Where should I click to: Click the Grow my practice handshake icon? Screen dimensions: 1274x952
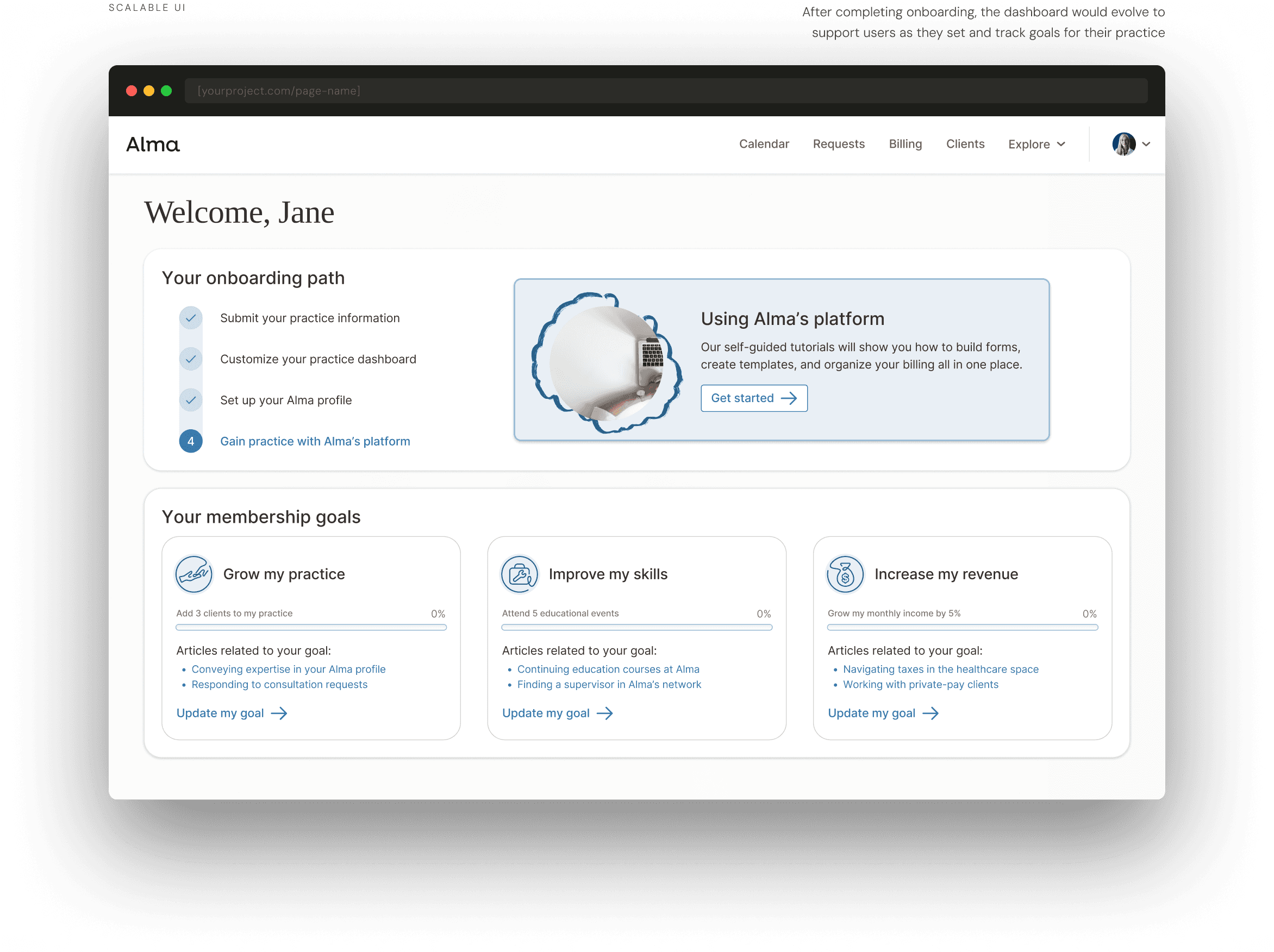pyautogui.click(x=193, y=574)
